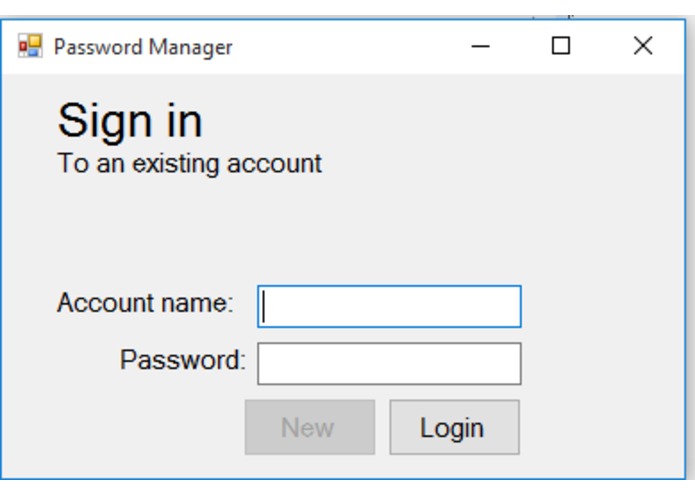Maximize the Password Manager window

tap(561, 46)
